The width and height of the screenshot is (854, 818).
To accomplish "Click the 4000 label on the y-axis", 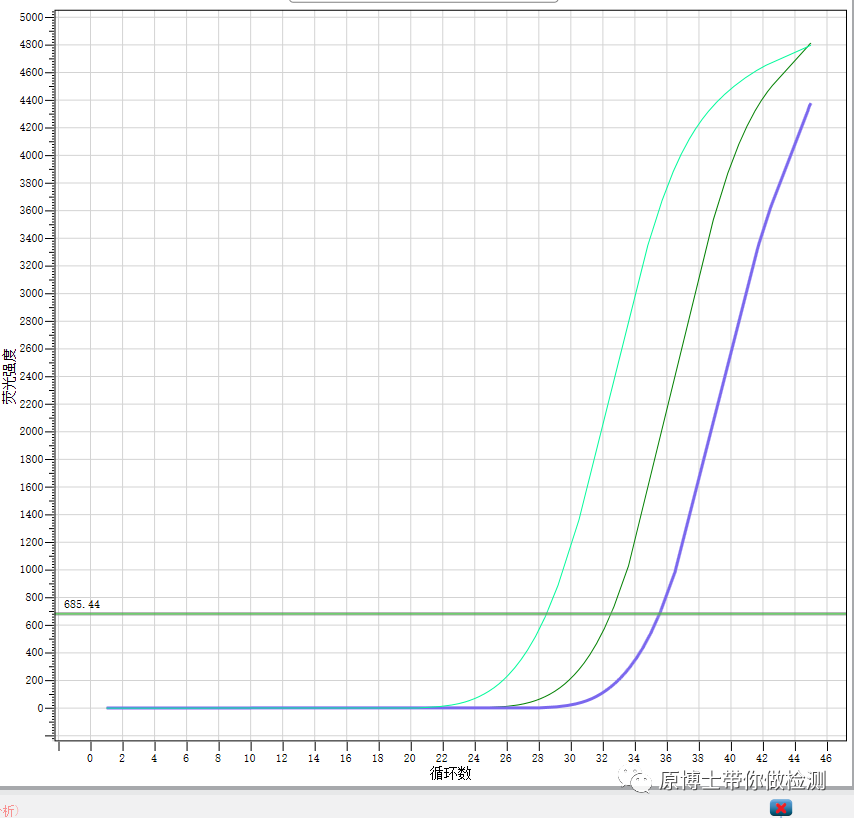I will tap(31, 156).
